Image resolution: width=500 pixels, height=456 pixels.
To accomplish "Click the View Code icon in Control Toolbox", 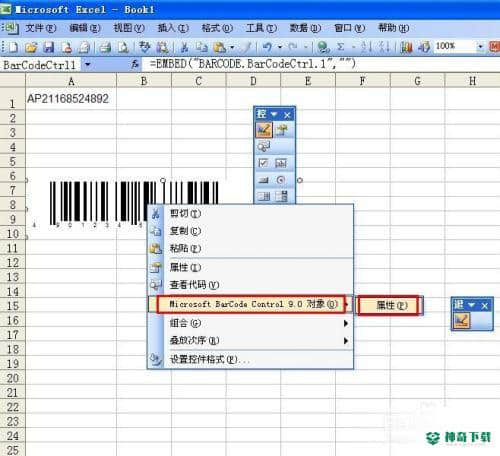I will click(264, 146).
